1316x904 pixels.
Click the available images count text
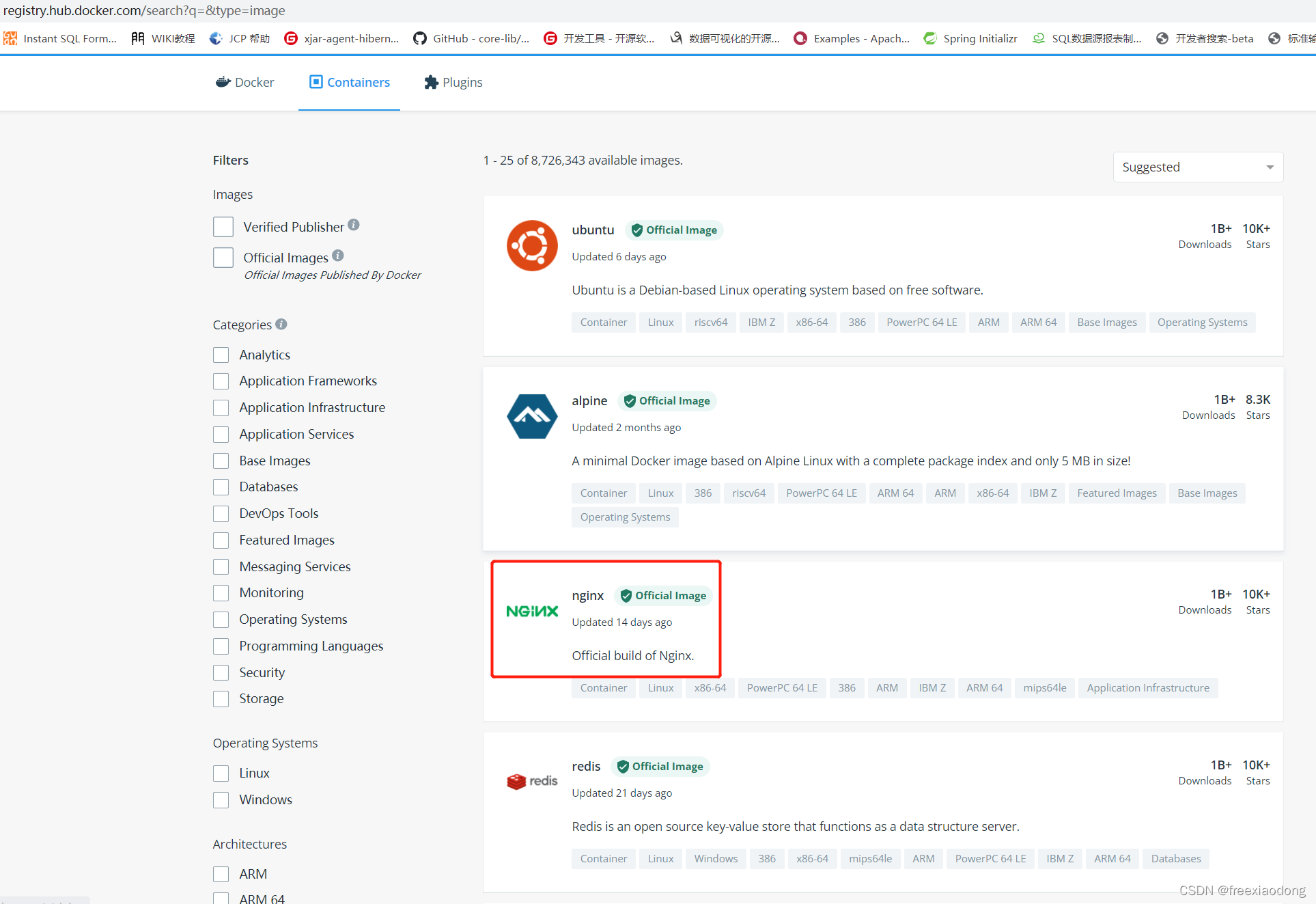(583, 160)
